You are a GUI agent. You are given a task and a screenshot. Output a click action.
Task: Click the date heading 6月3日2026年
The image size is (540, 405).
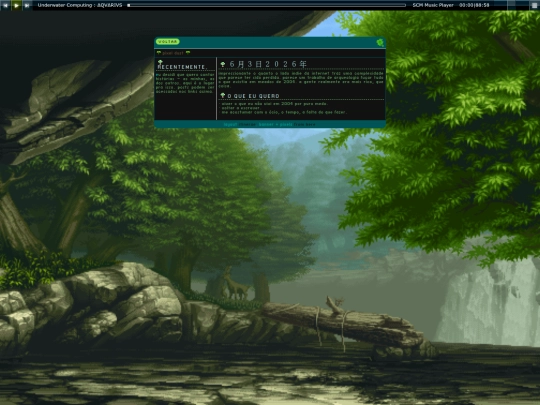tap(268, 64)
